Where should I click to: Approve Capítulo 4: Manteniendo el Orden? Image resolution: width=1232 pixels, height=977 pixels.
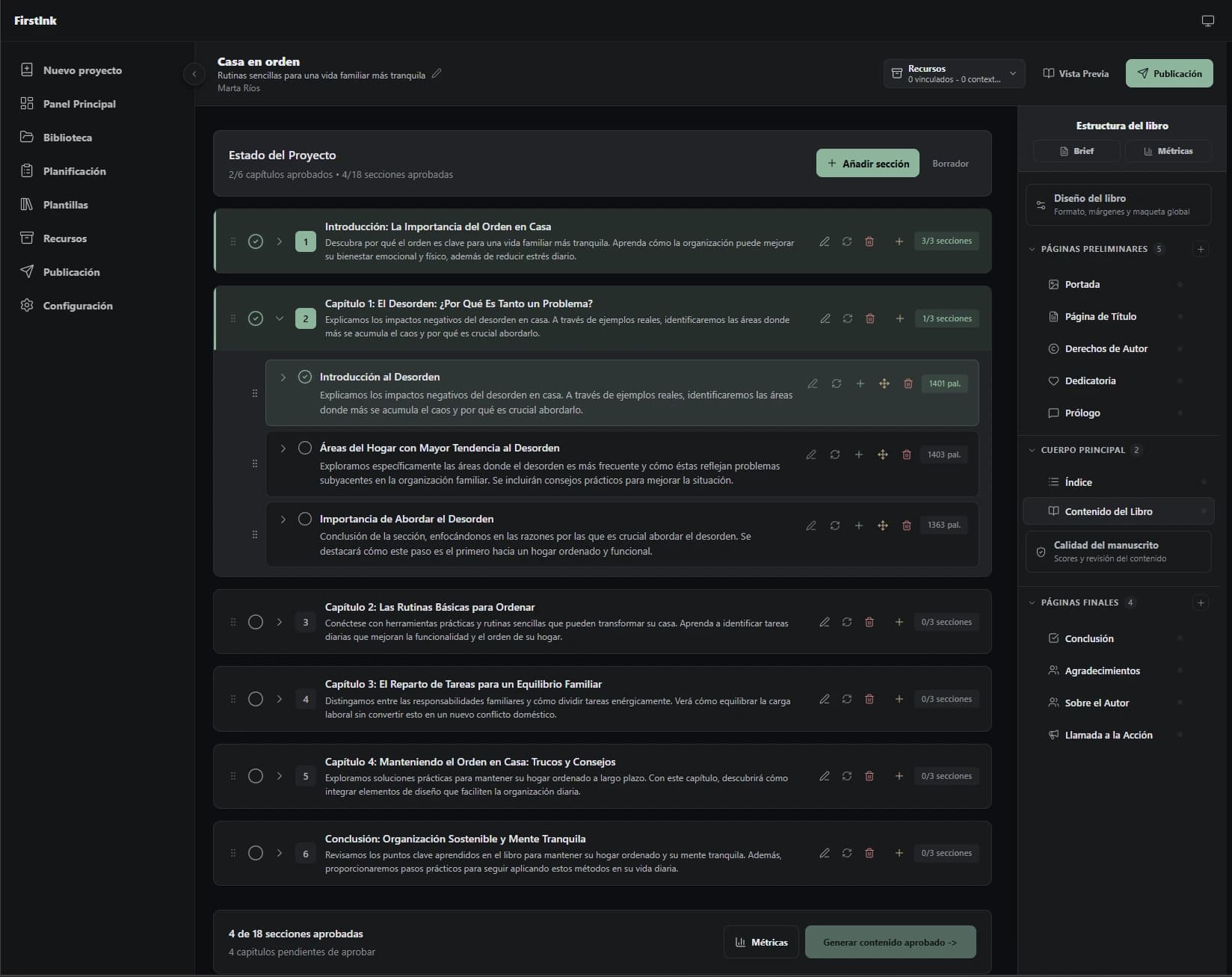click(256, 776)
